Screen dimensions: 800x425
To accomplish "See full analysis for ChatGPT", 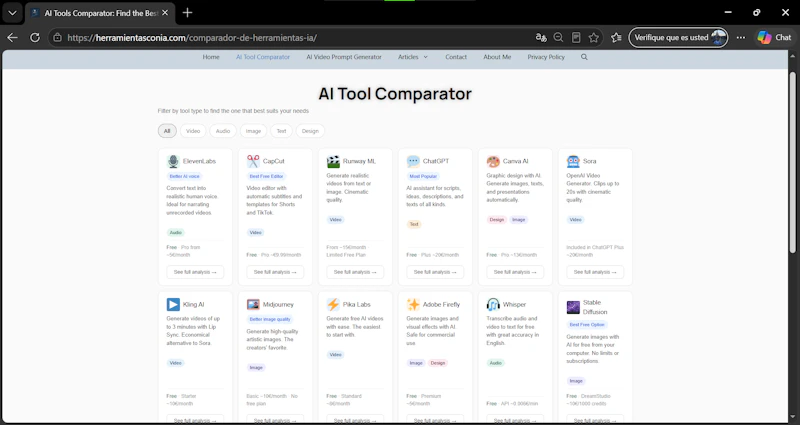I will [x=435, y=272].
